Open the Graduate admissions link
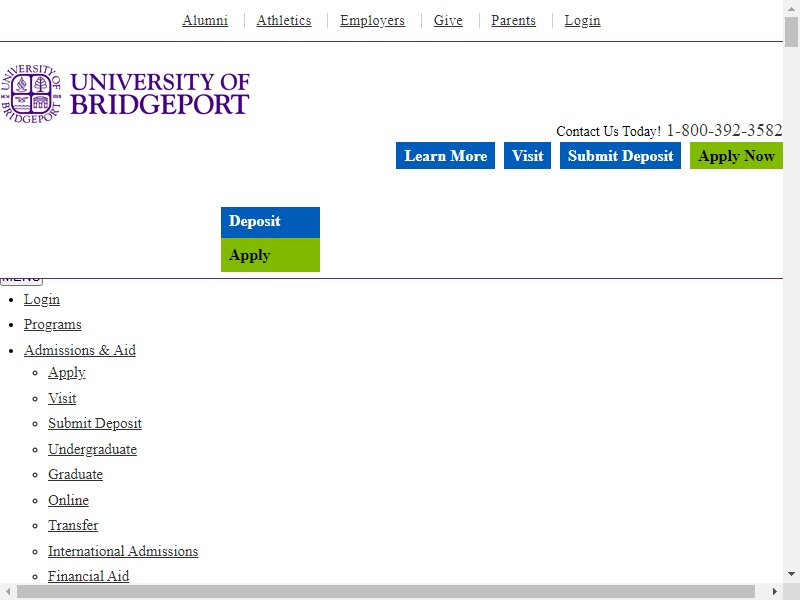Image resolution: width=800 pixels, height=600 pixels. coord(76,474)
